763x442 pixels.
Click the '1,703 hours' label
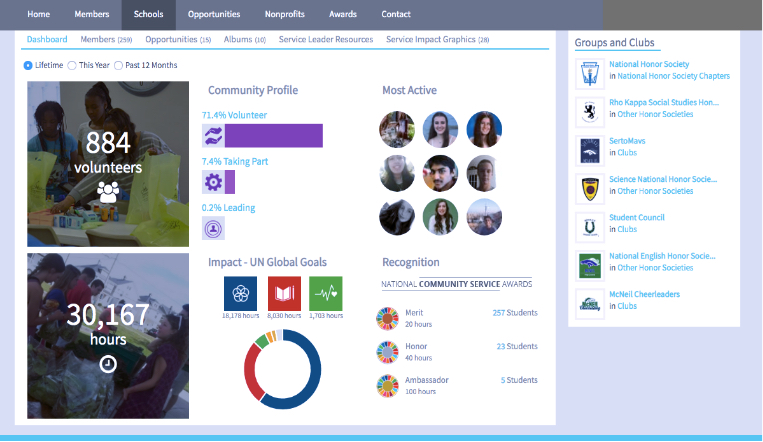pos(326,315)
